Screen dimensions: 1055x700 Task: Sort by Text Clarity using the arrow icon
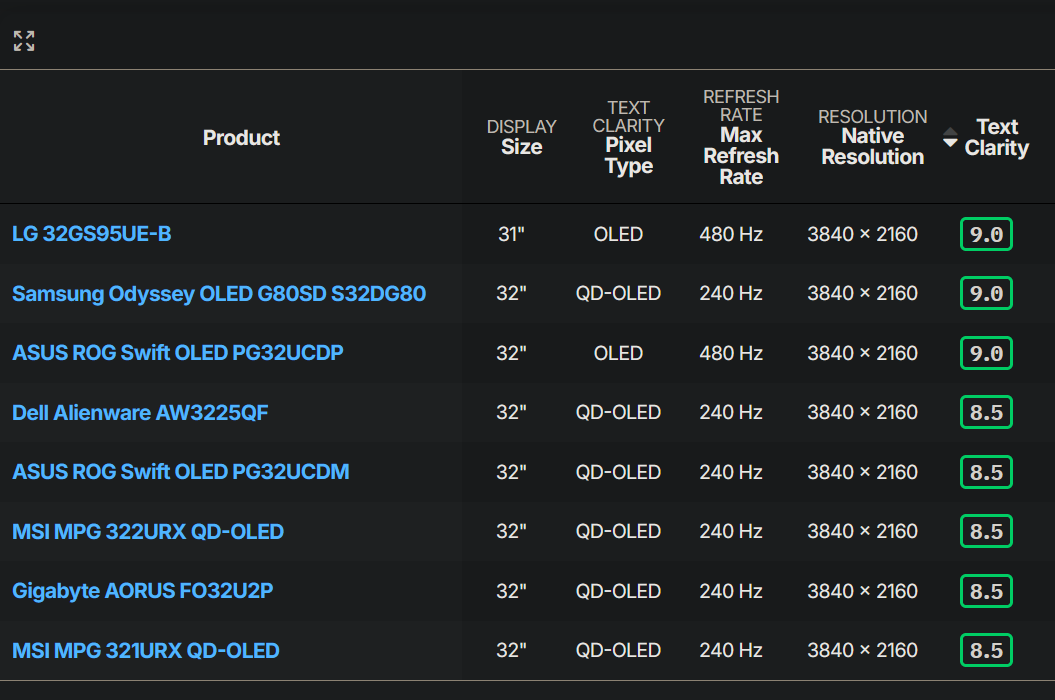click(x=950, y=137)
